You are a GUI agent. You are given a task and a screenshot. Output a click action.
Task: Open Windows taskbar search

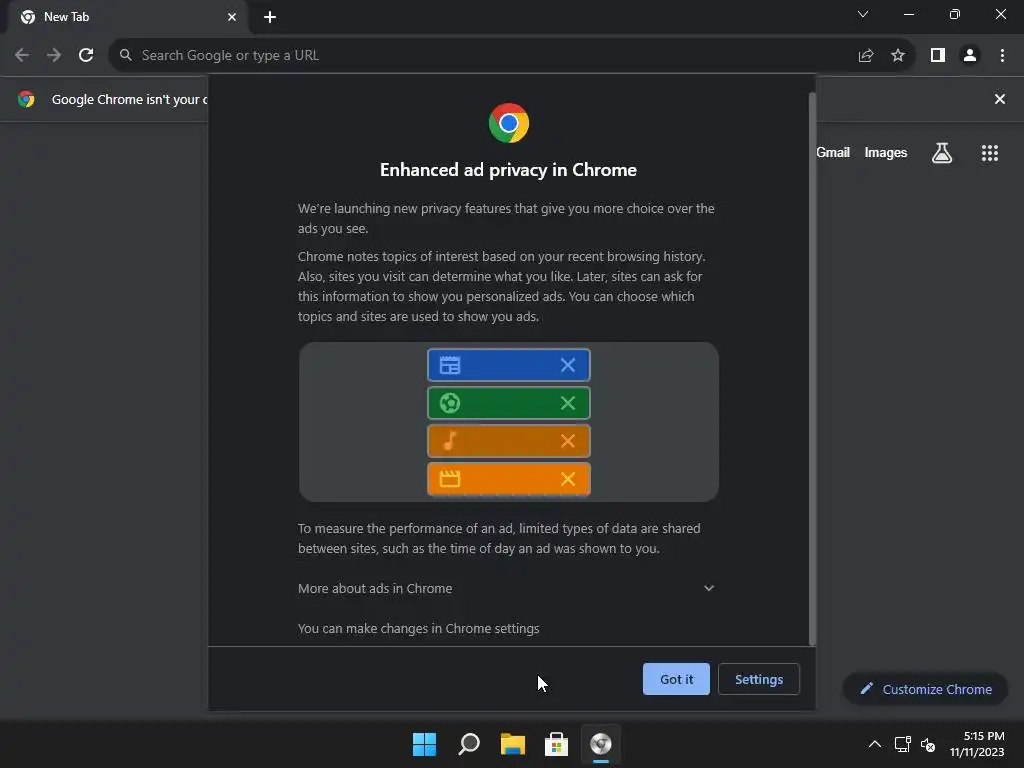[x=469, y=744]
